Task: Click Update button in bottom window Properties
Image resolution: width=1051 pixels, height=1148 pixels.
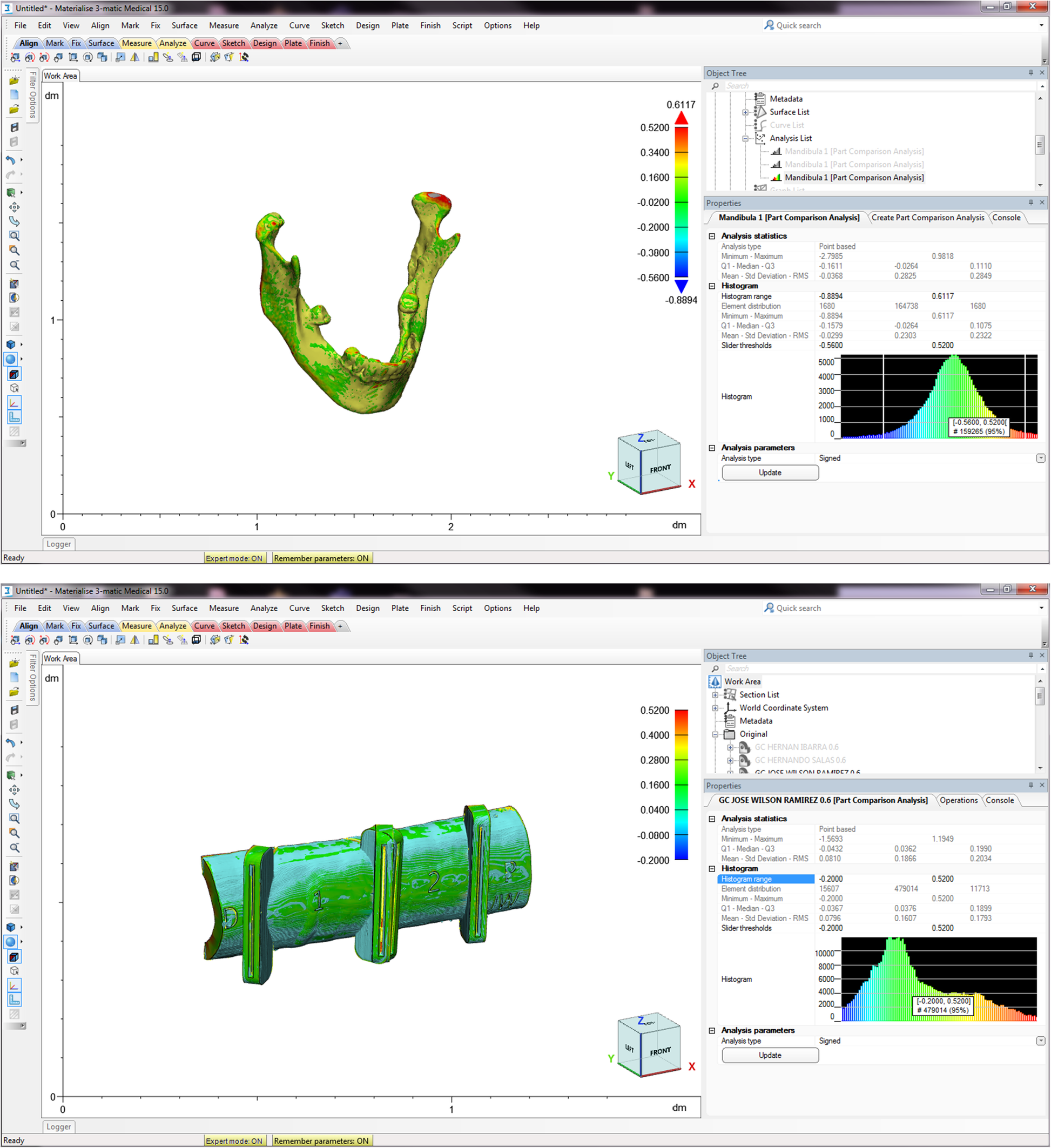Action: coord(770,1055)
